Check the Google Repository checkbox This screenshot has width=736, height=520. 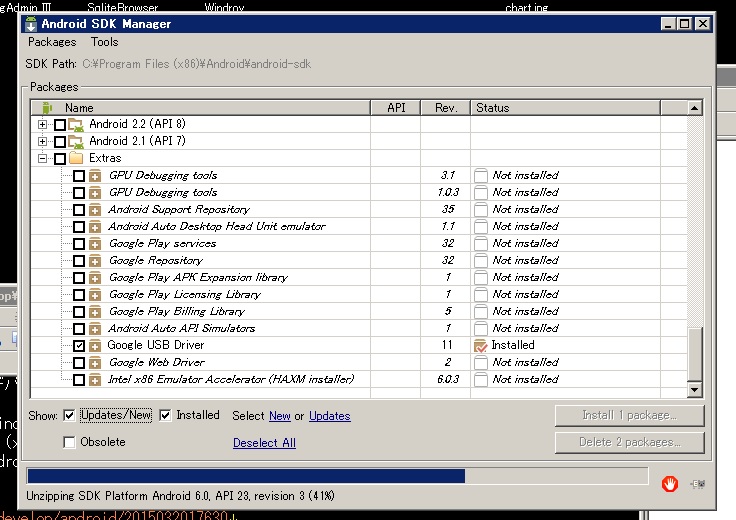click(79, 260)
